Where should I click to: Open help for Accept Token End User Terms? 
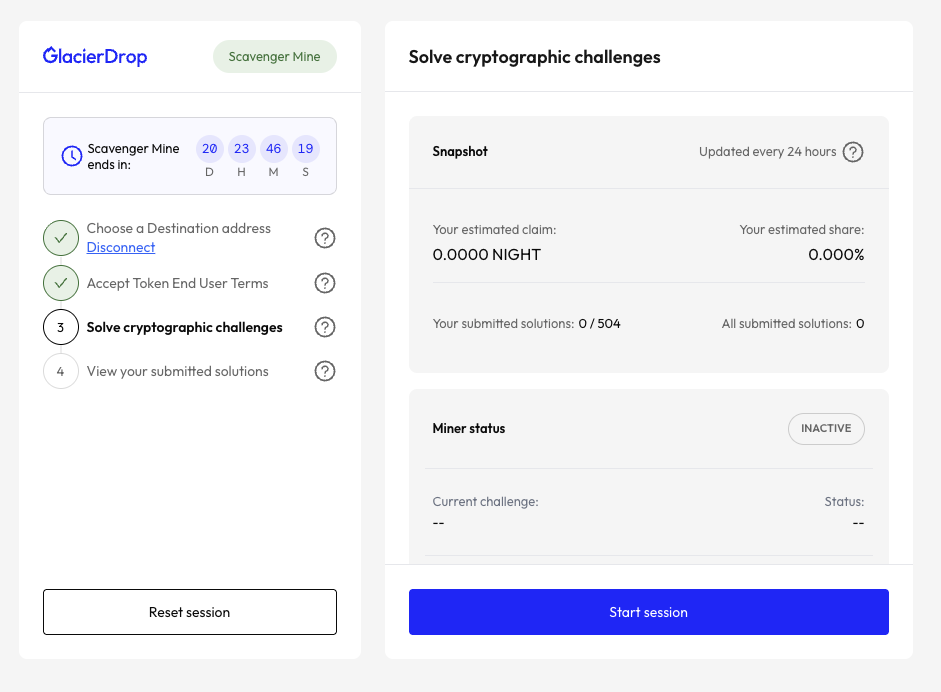[324, 283]
